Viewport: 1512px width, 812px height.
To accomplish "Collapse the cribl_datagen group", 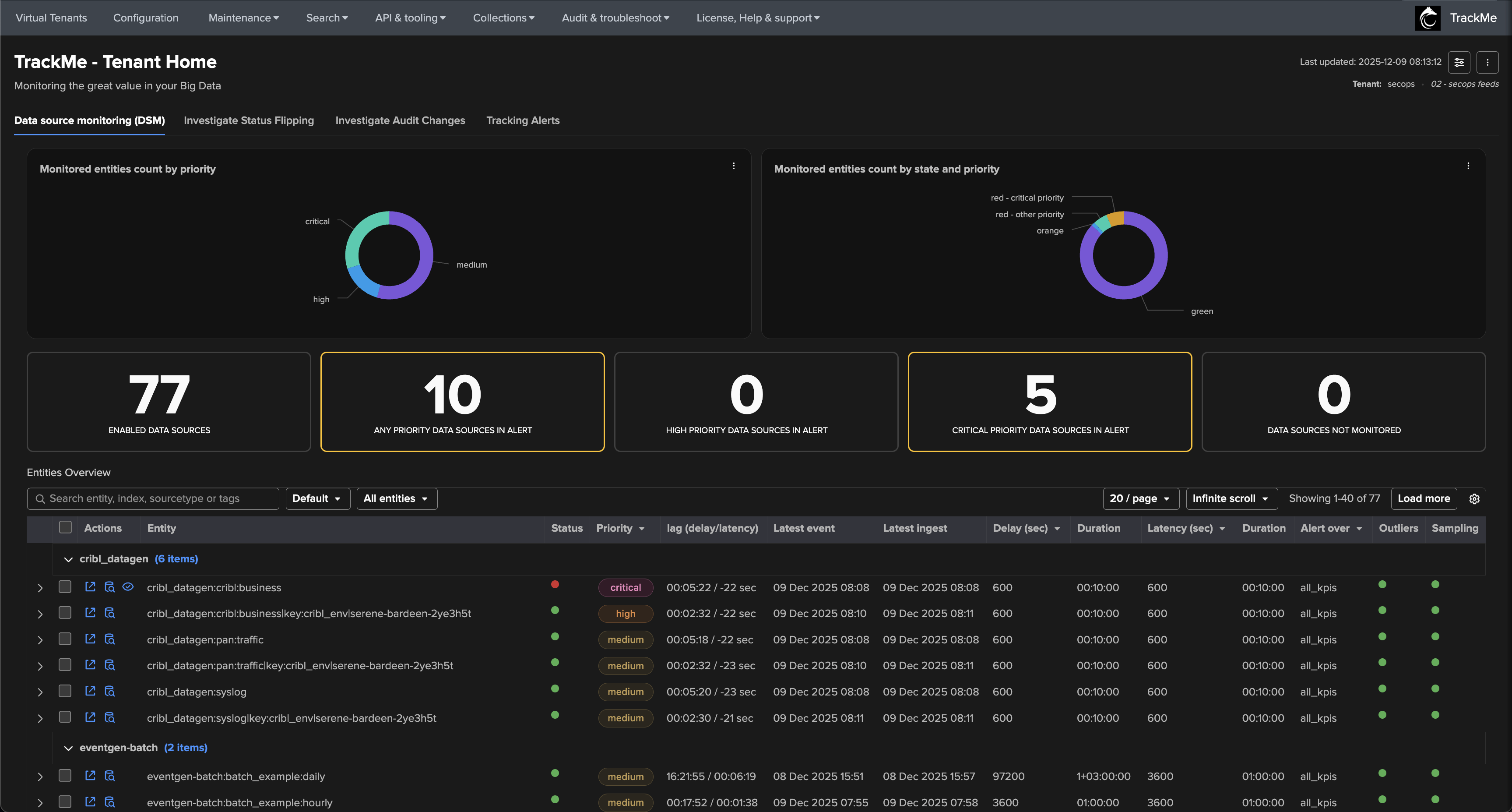I will 68,559.
